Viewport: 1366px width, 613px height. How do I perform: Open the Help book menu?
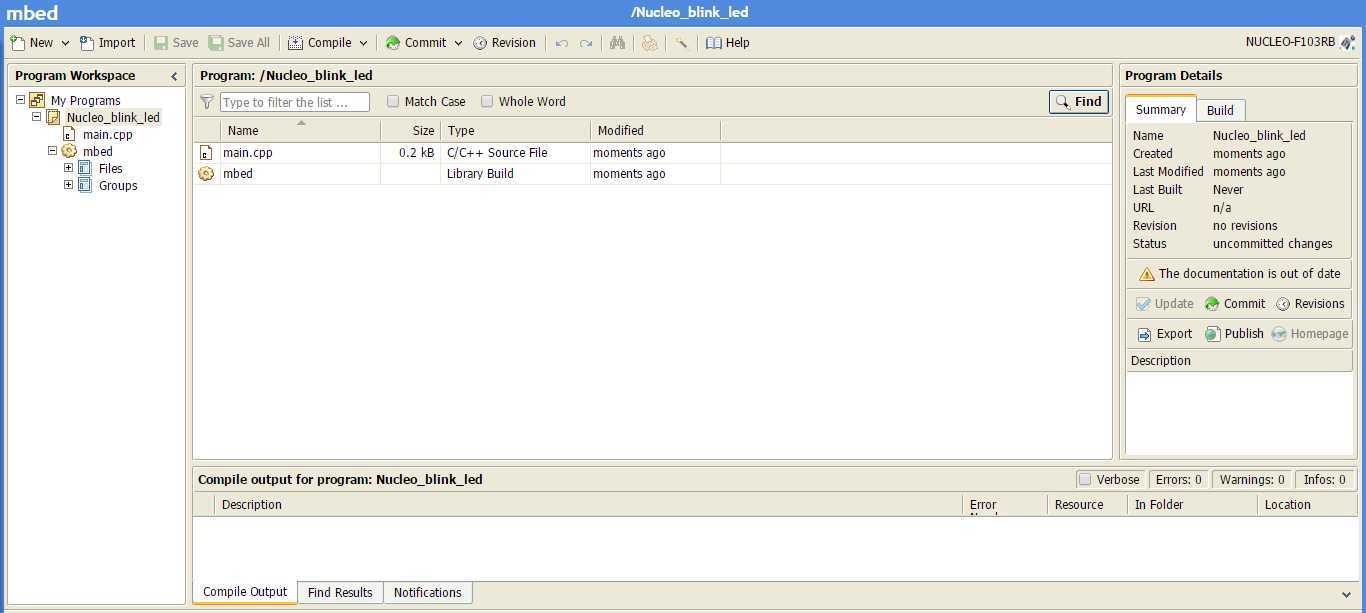727,43
